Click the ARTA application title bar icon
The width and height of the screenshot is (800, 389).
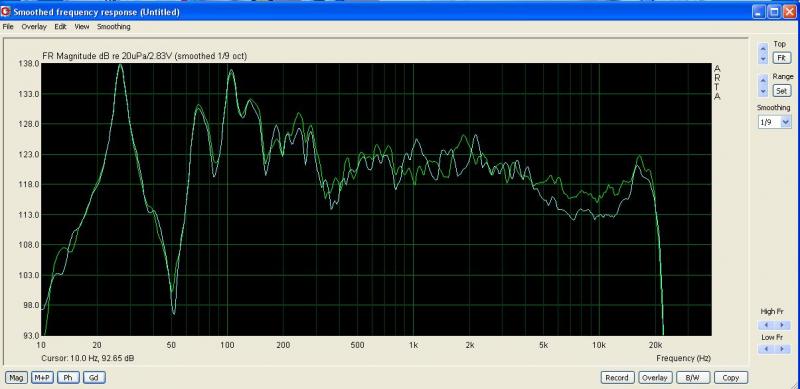click(x=6, y=11)
